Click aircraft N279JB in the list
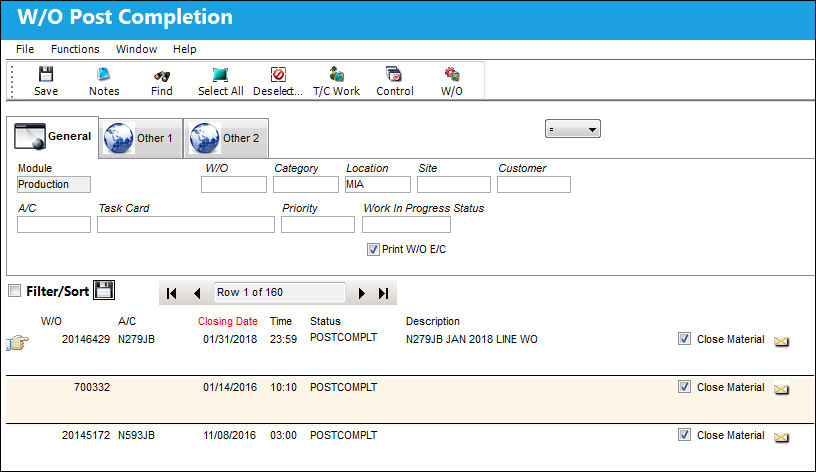Image resolution: width=816 pixels, height=472 pixels. click(x=136, y=339)
